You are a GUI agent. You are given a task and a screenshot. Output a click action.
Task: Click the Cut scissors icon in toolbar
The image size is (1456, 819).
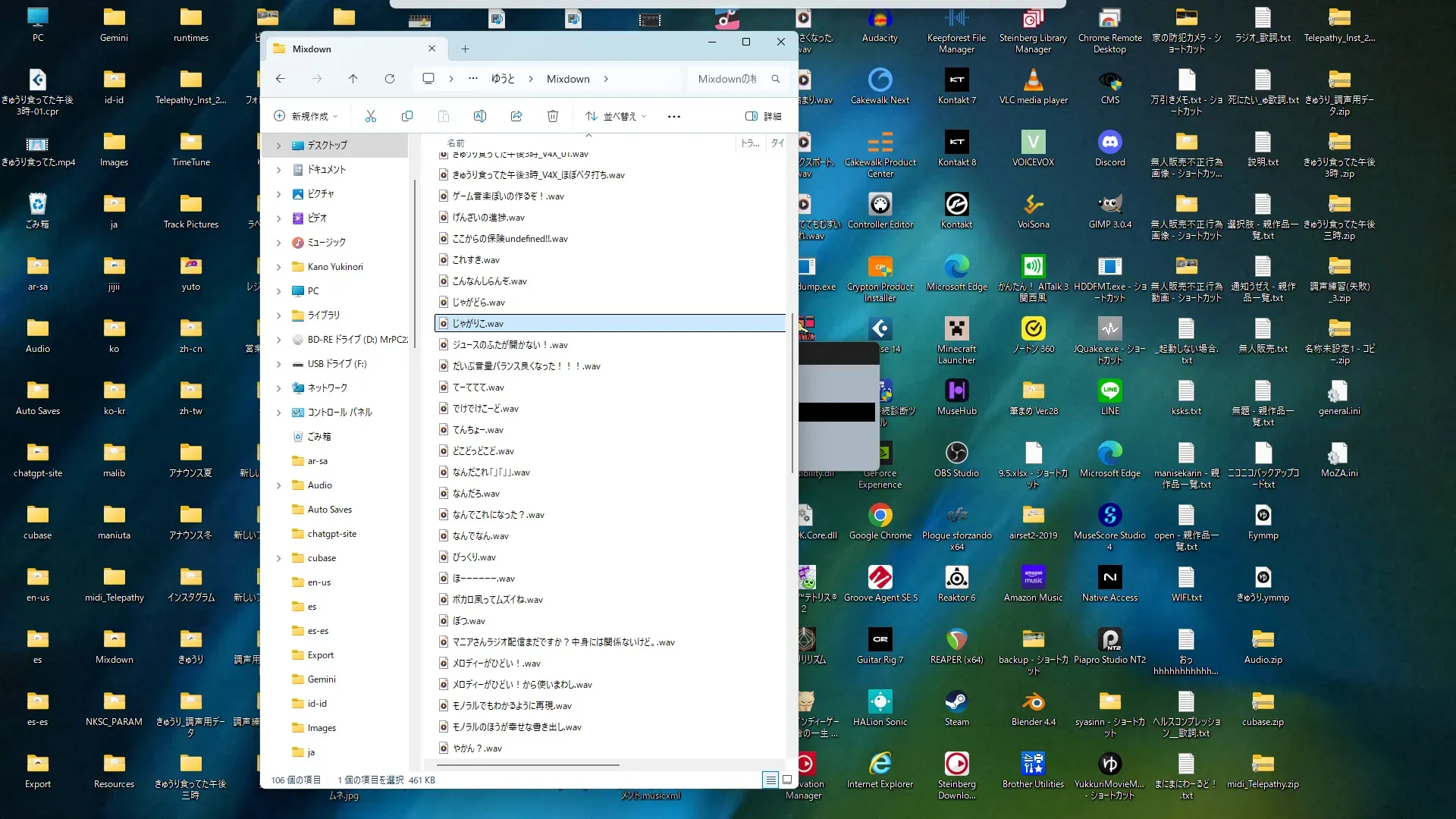click(371, 116)
